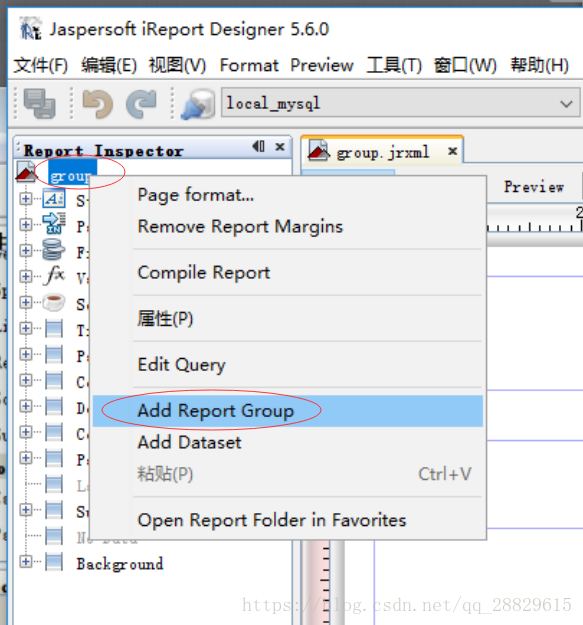The image size is (583, 625).
Task: Close the group.jrxml tab
Action: click(x=452, y=151)
